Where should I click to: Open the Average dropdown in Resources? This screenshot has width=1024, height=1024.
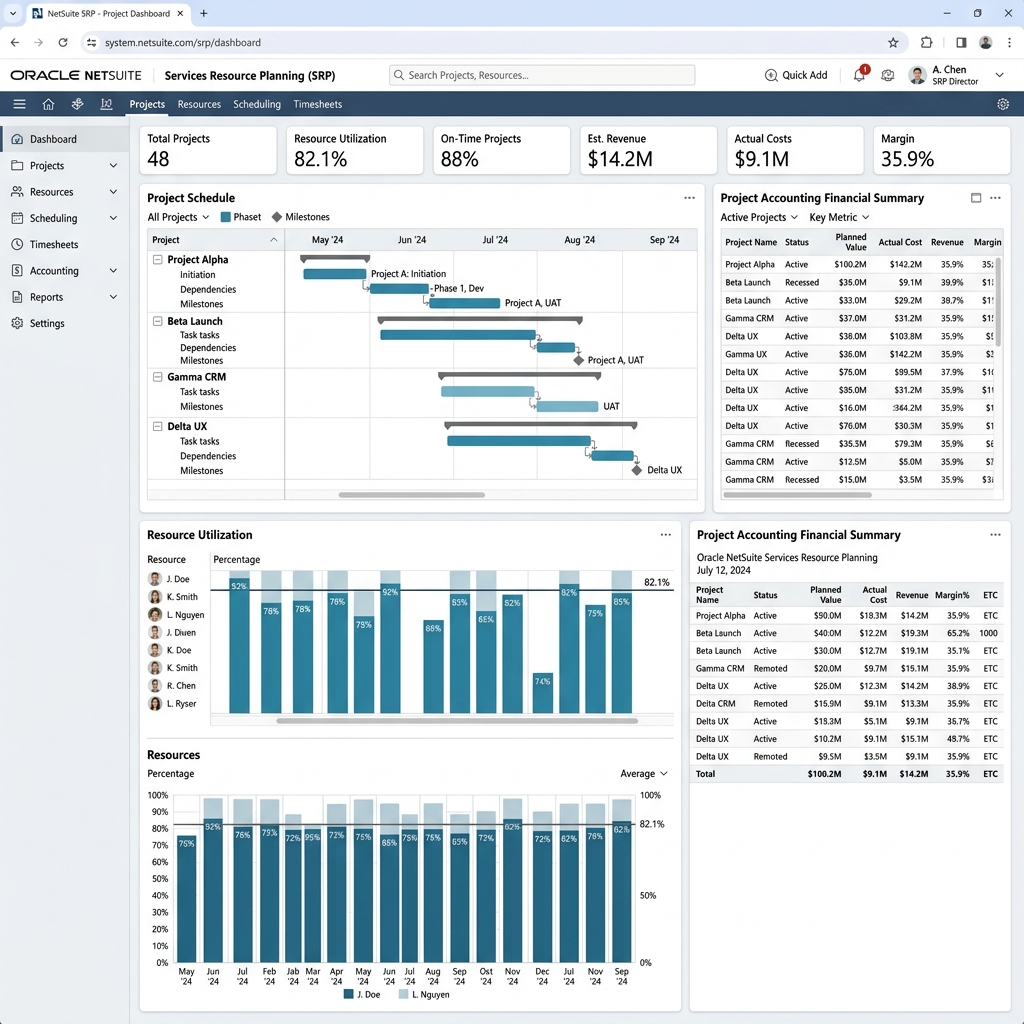pos(644,773)
